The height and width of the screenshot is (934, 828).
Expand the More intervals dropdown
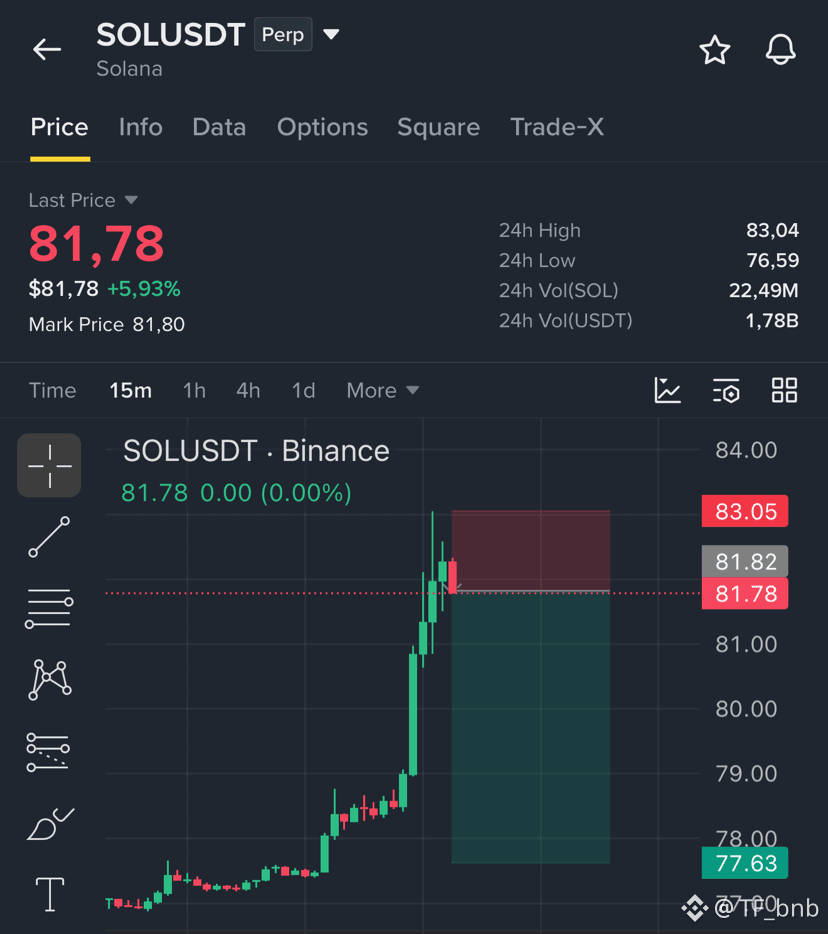click(382, 391)
